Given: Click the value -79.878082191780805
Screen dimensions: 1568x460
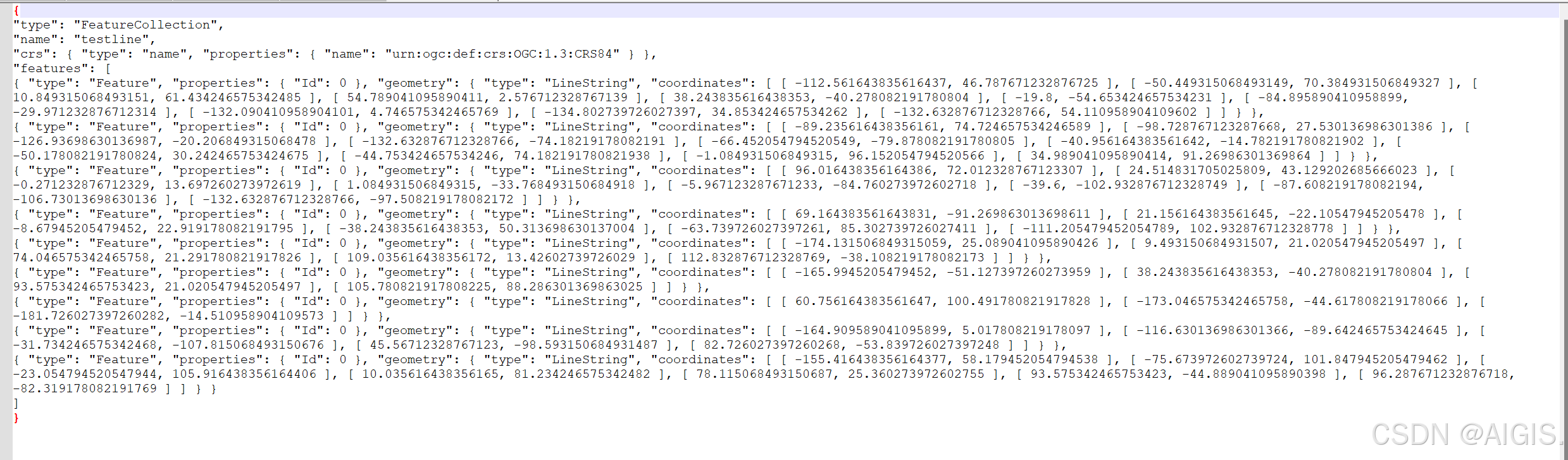Looking at the screenshot, I should point(943,141).
